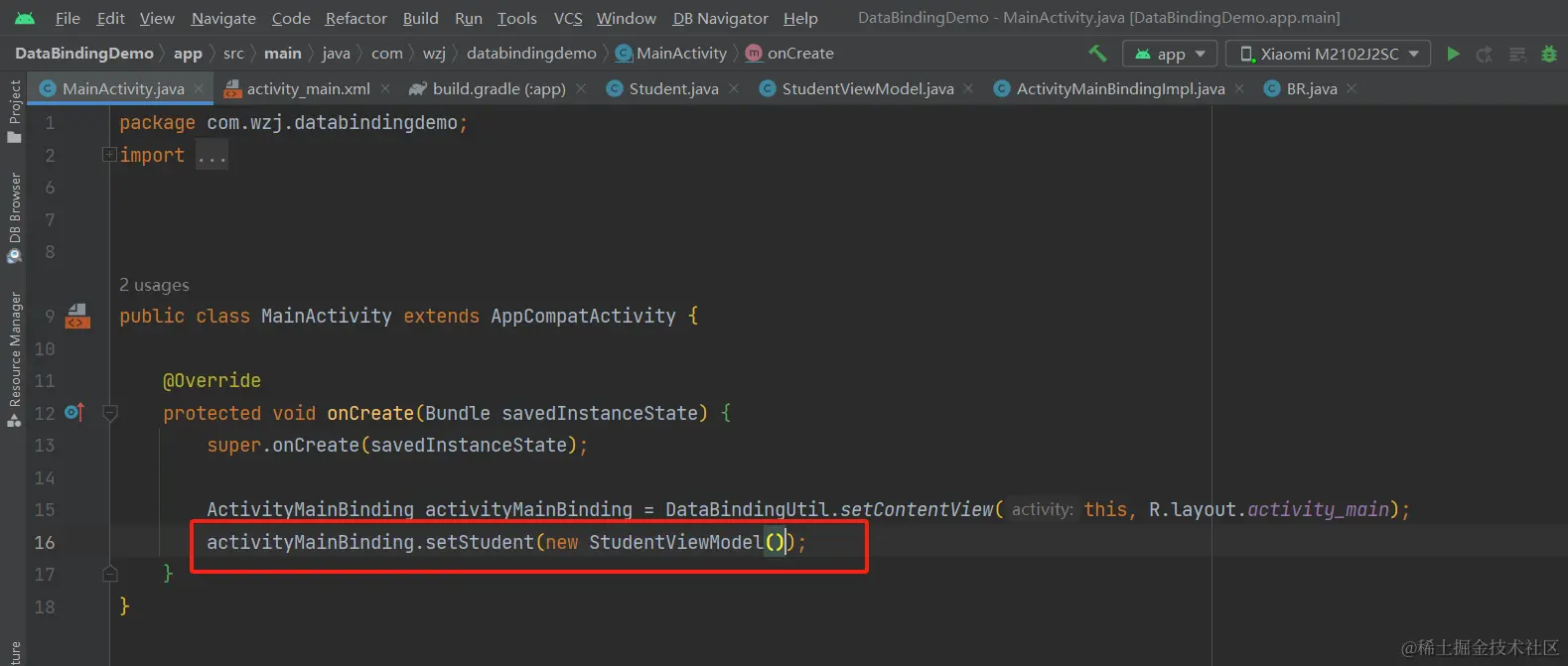Switch to the ActivityMainBindingImpl.java tab
Image resolution: width=1568 pixels, height=666 pixels.
[1120, 88]
